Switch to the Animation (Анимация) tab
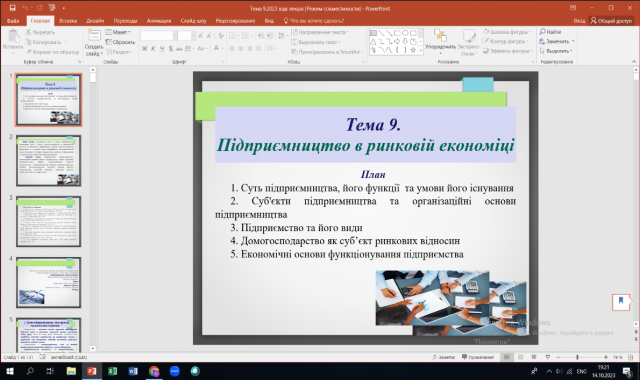Image resolution: width=640 pixels, height=380 pixels. 159,21
